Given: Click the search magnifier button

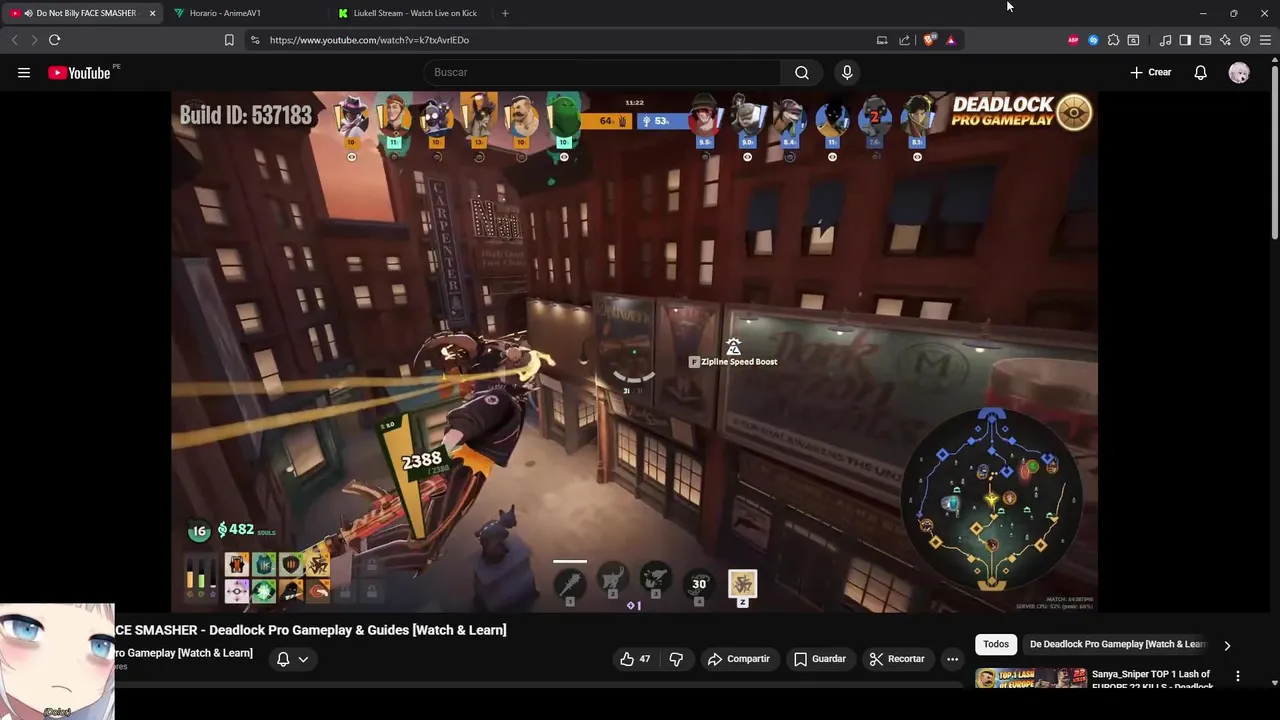Looking at the screenshot, I should [x=802, y=72].
